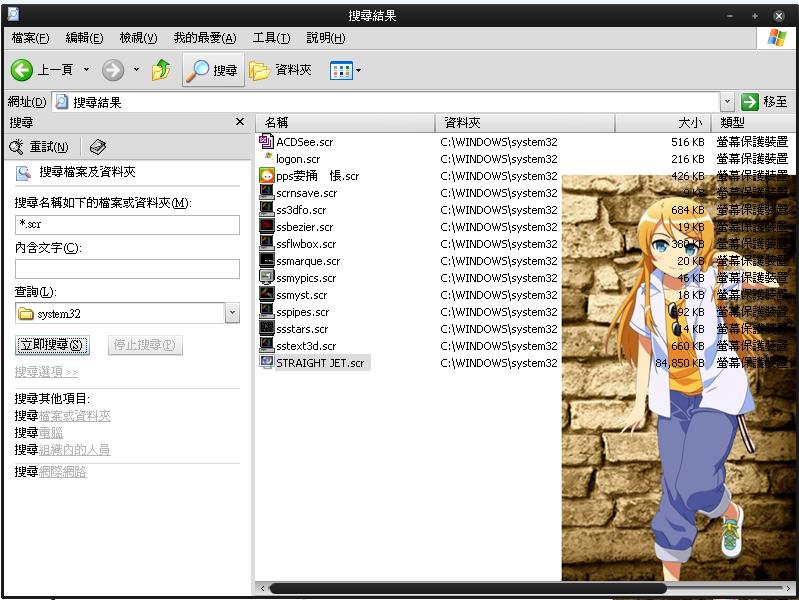The image size is (799, 600).
Task: Open the Views dropdown arrow
Action: 359,70
